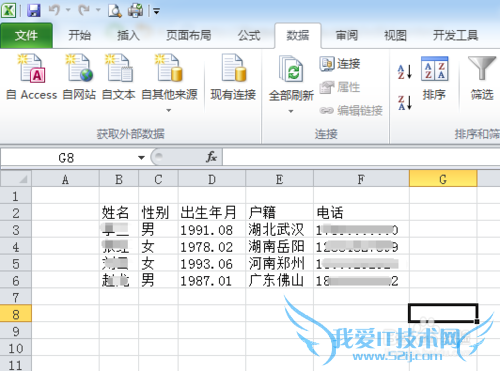Click the Name Box showing G8

point(66,157)
